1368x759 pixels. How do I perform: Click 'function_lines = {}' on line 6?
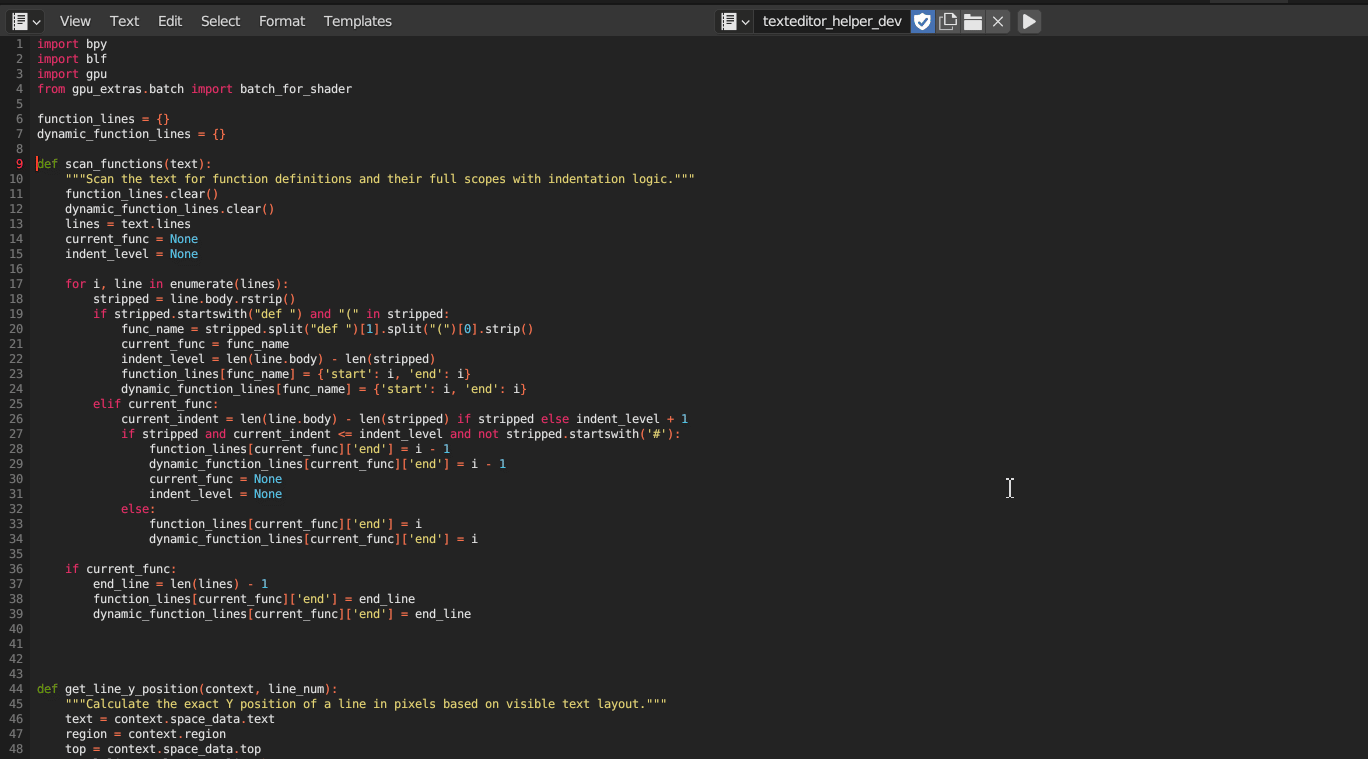(x=104, y=119)
